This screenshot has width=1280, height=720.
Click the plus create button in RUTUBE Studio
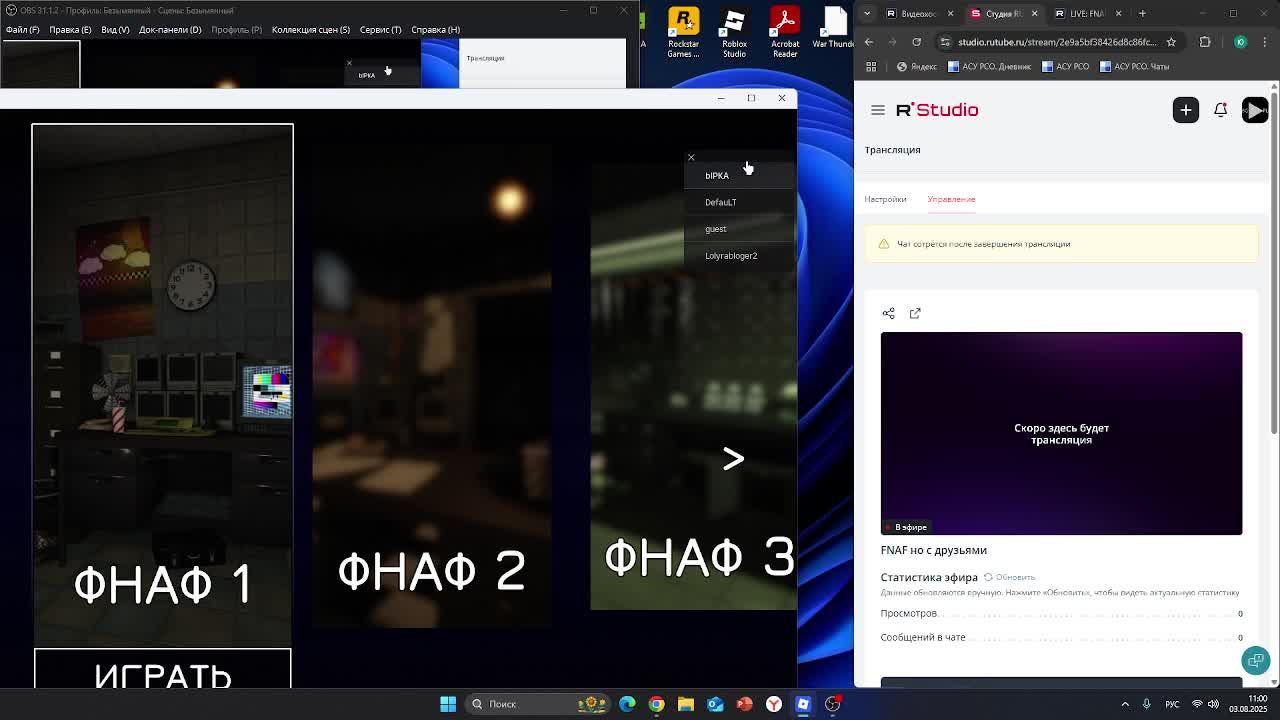point(1185,110)
